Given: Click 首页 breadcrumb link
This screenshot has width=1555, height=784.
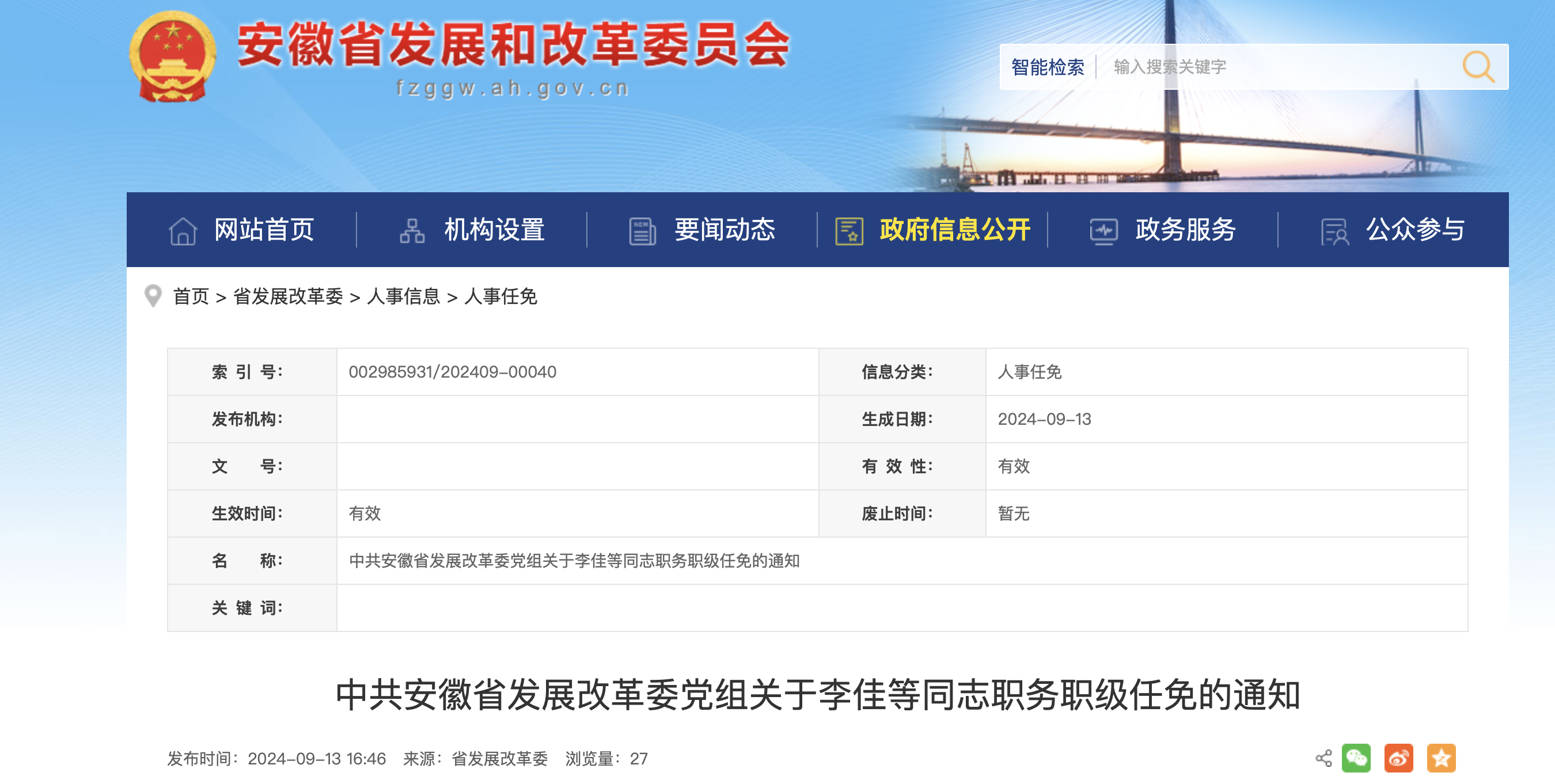Looking at the screenshot, I should coord(191,296).
